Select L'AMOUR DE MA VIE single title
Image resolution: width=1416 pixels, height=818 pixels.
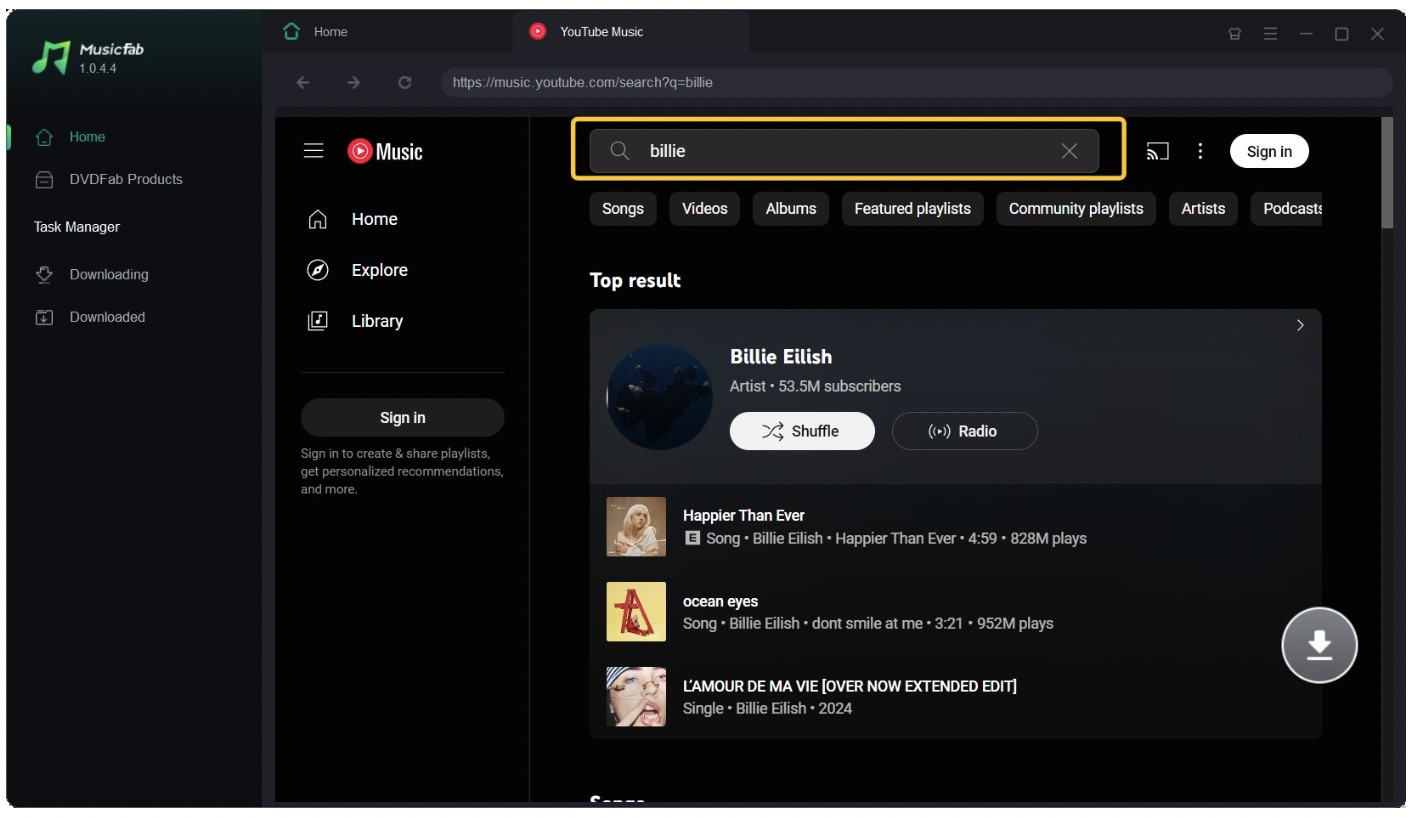click(850, 686)
